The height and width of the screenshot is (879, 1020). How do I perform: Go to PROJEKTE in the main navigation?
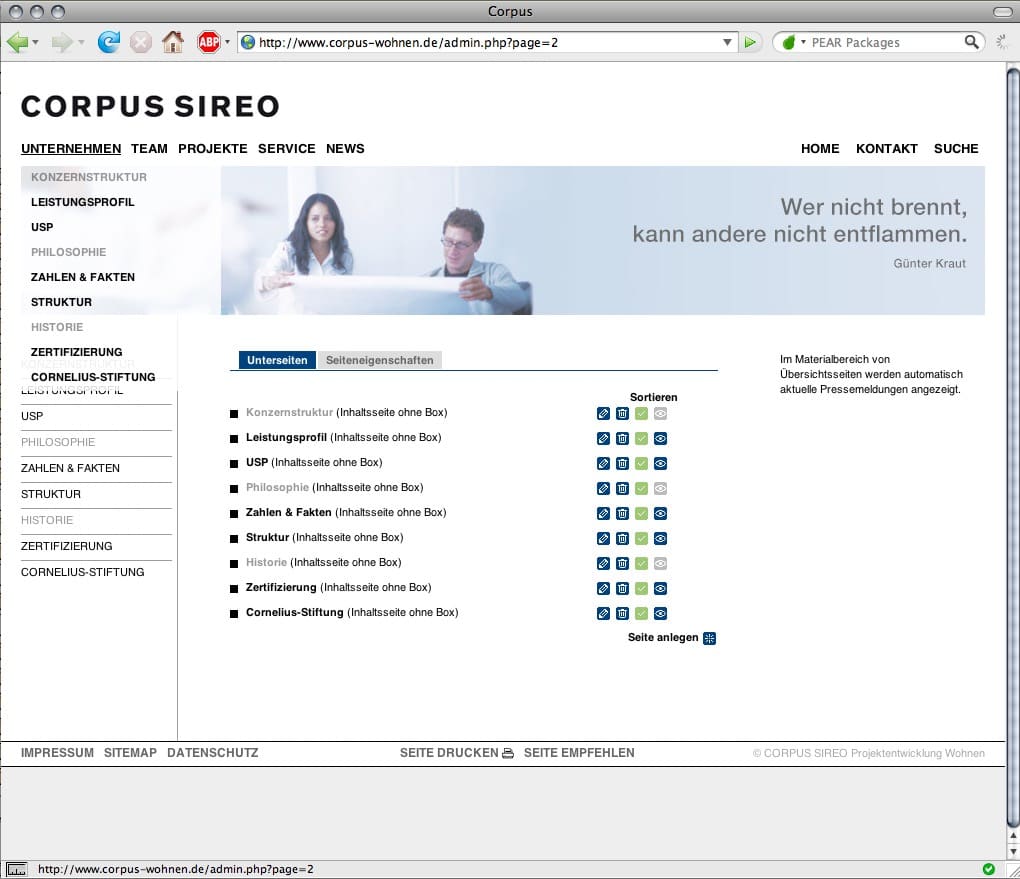tap(213, 149)
